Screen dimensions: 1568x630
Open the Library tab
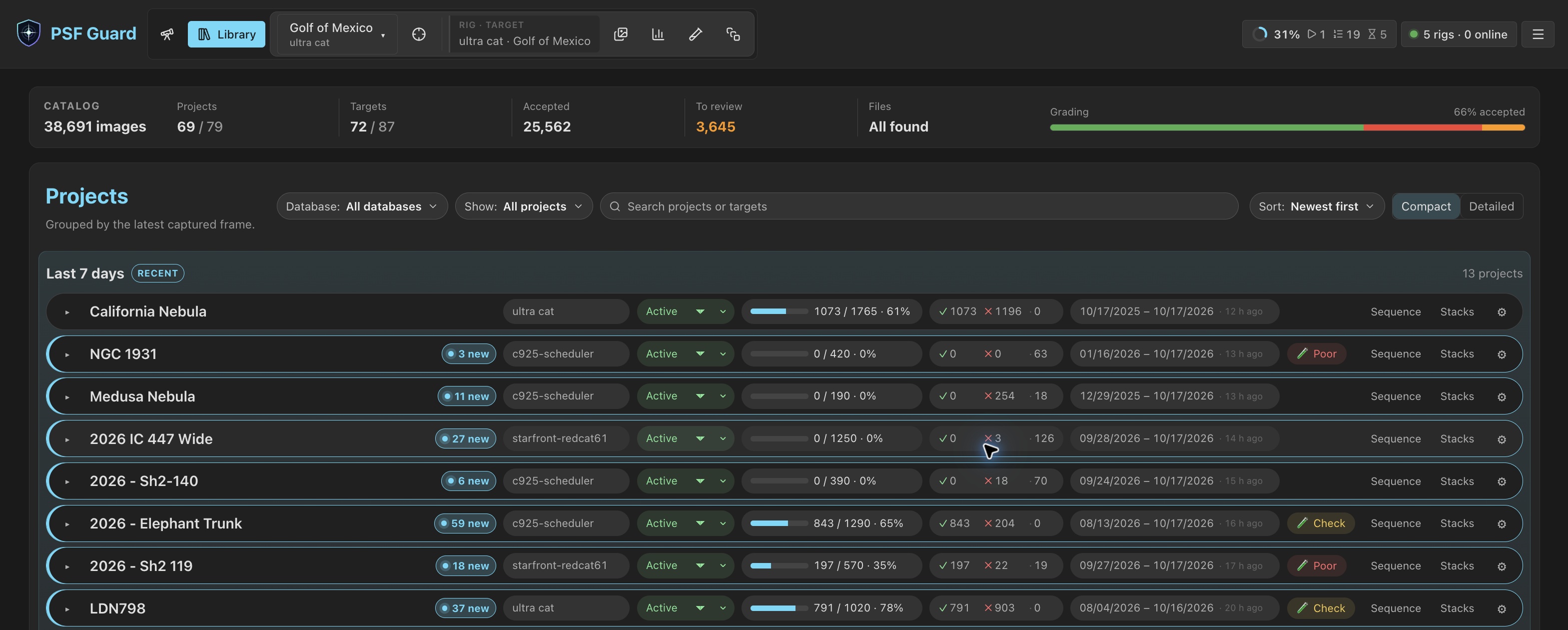pos(226,34)
